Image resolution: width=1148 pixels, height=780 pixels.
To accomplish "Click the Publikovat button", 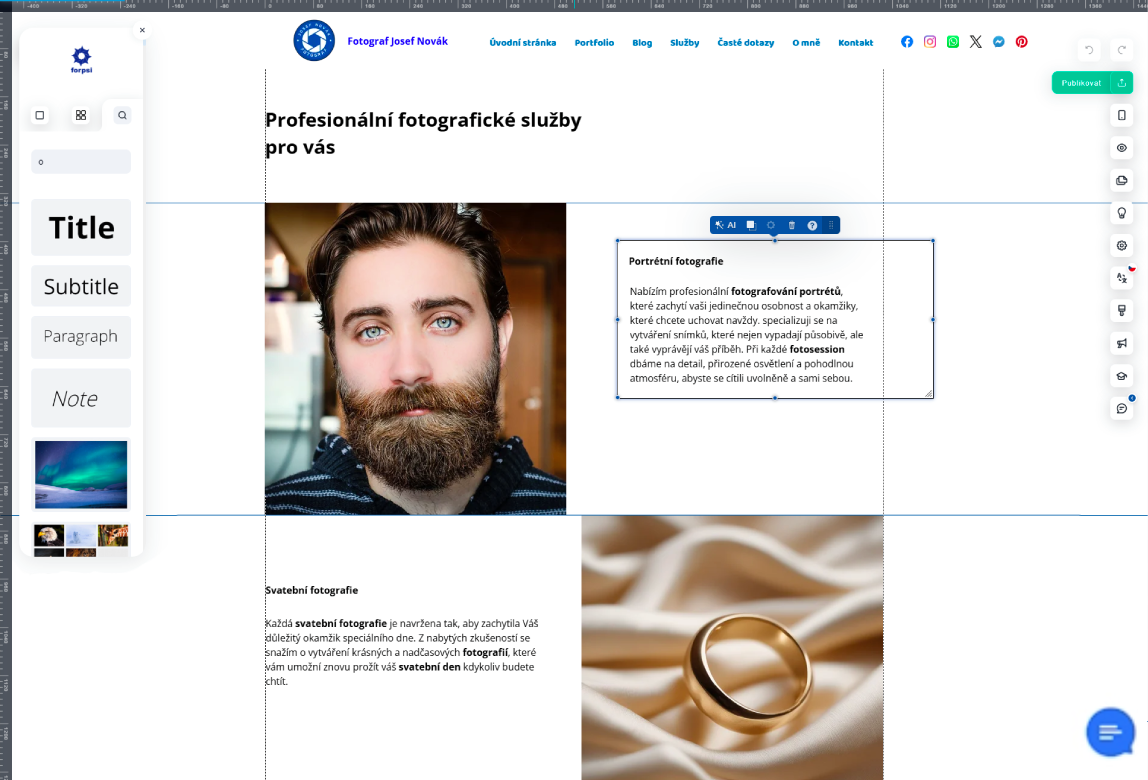I will click(1081, 83).
